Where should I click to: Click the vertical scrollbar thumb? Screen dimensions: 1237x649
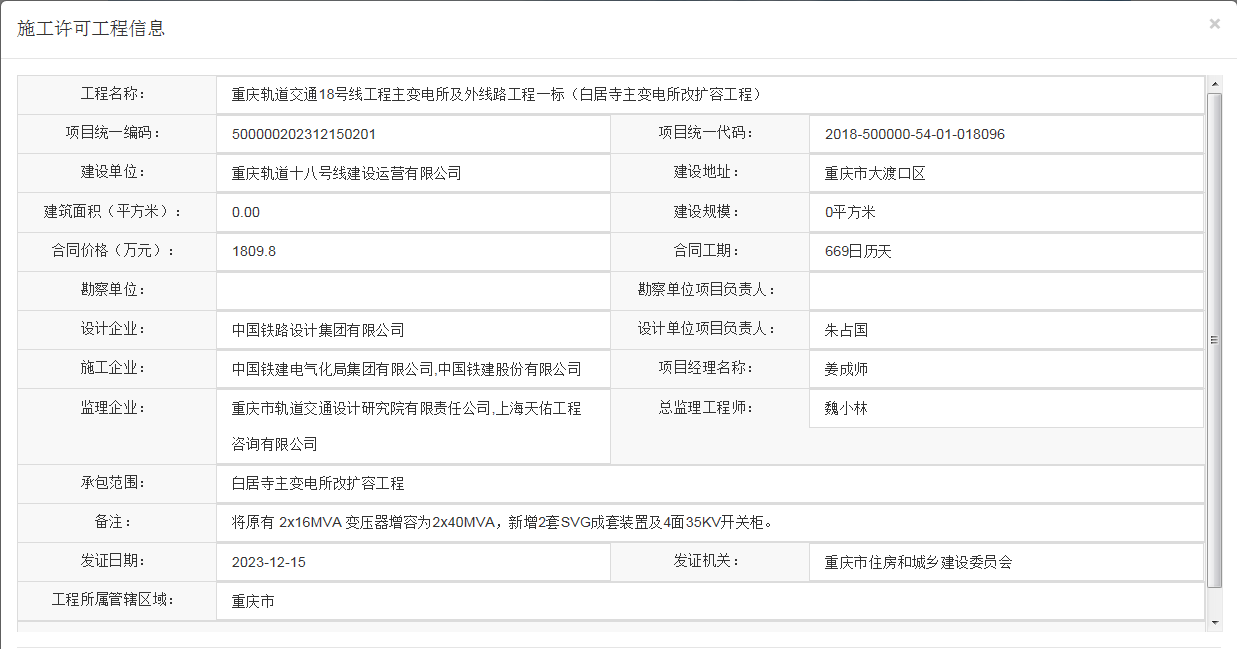(1215, 340)
